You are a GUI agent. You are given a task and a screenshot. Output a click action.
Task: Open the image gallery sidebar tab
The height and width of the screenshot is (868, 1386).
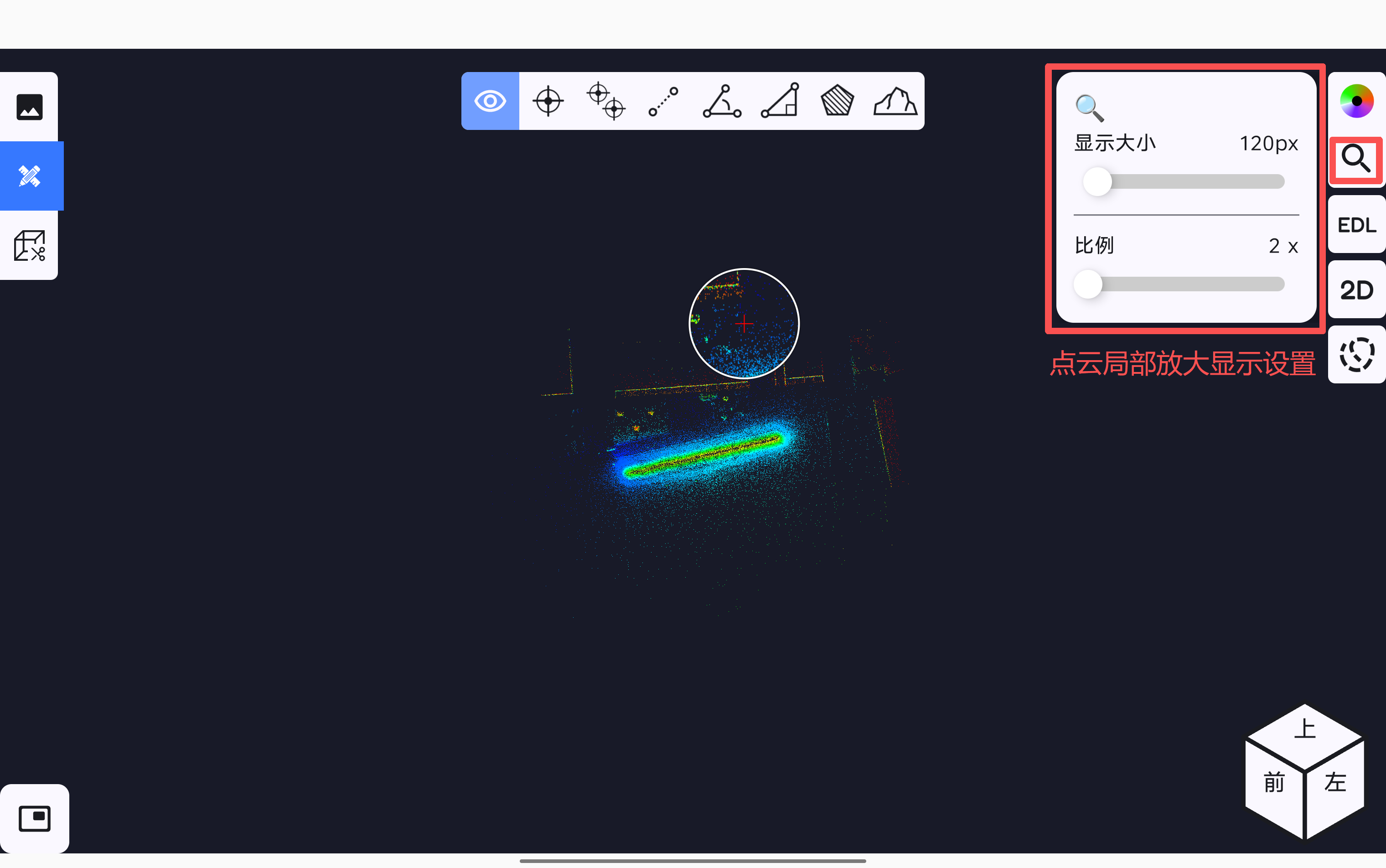click(x=29, y=107)
